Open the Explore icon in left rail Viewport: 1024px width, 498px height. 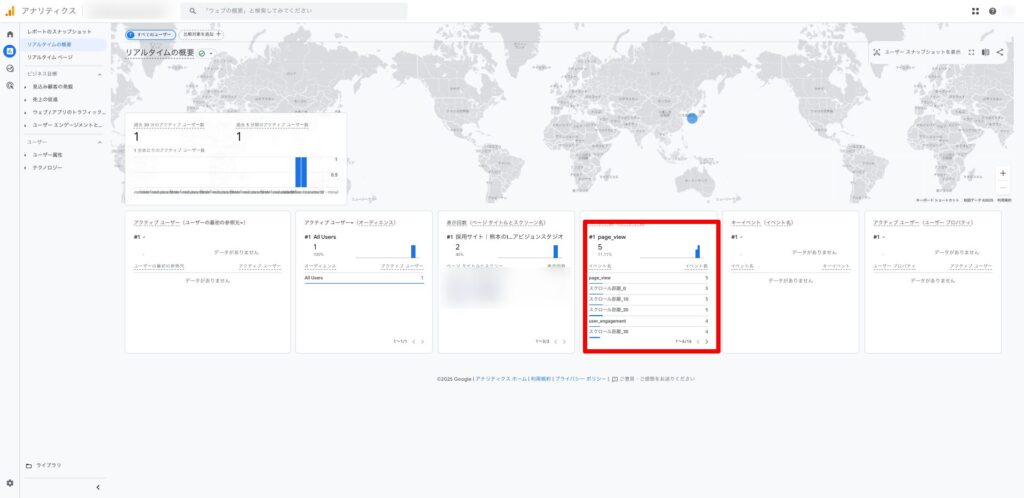tap(10, 68)
